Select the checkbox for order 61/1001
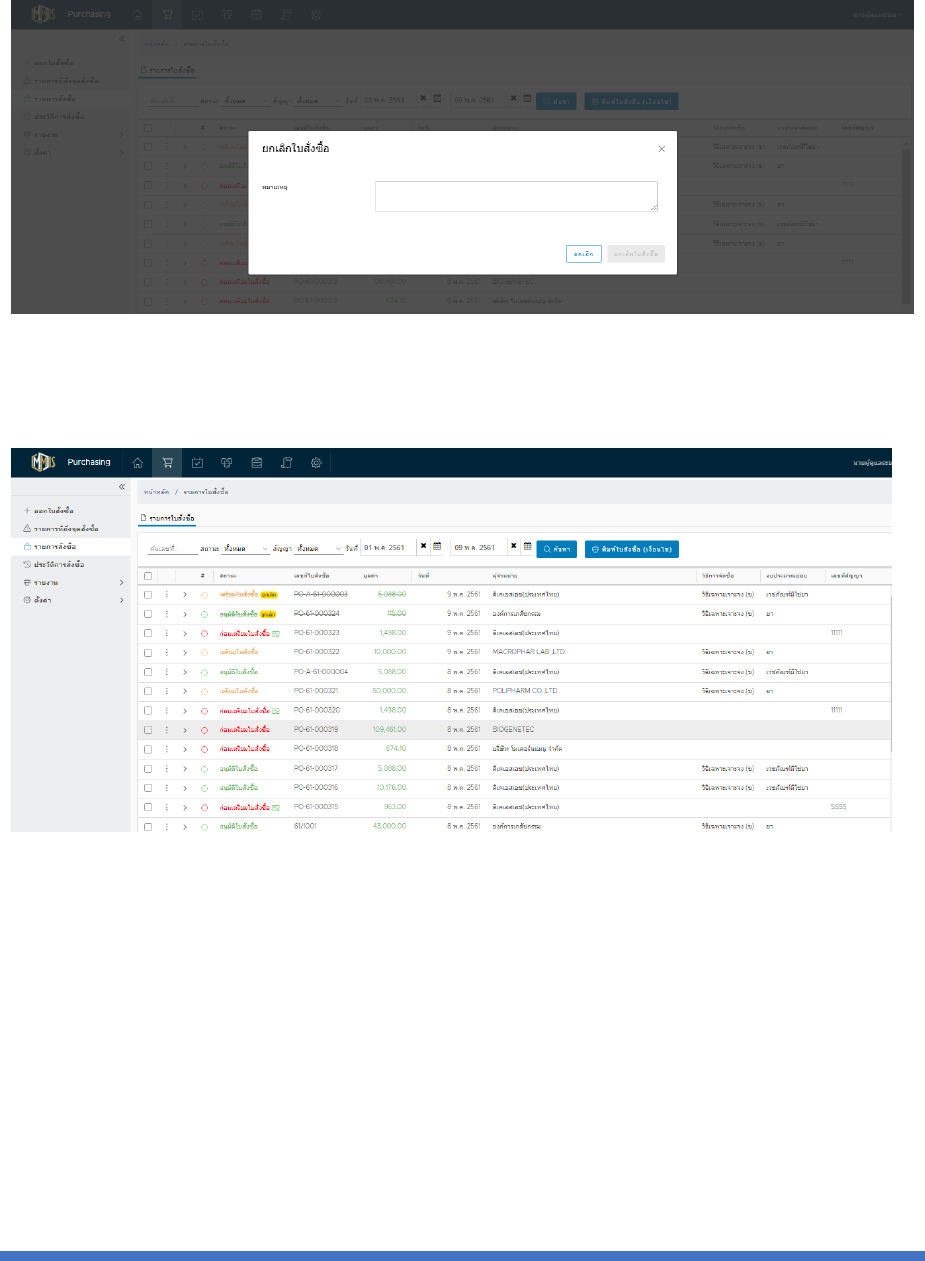Viewport: 925px width, 1261px height. tap(148, 826)
